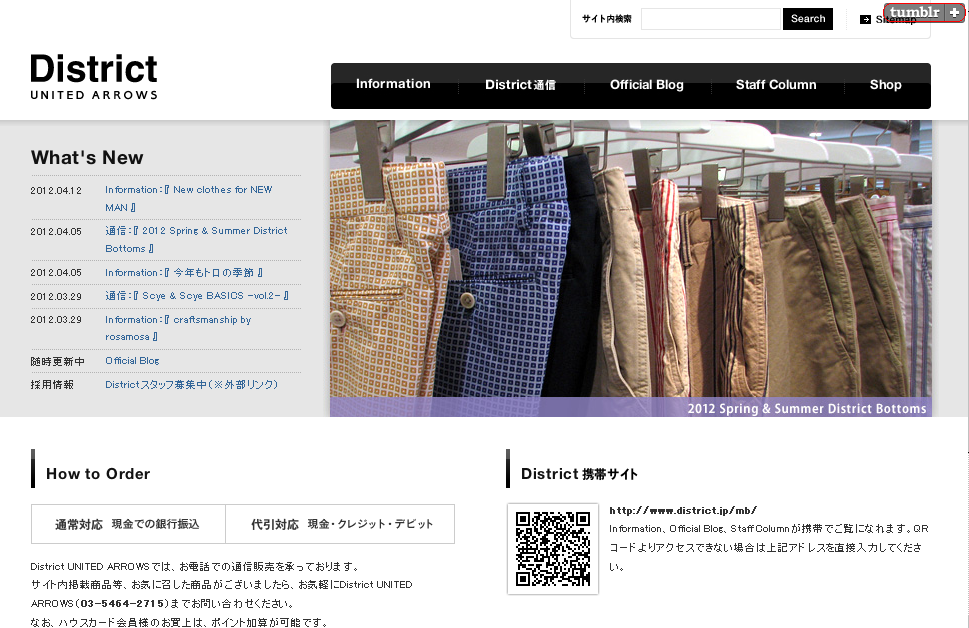The image size is (969, 628).
Task: Click the QR code image
Action: 553,549
